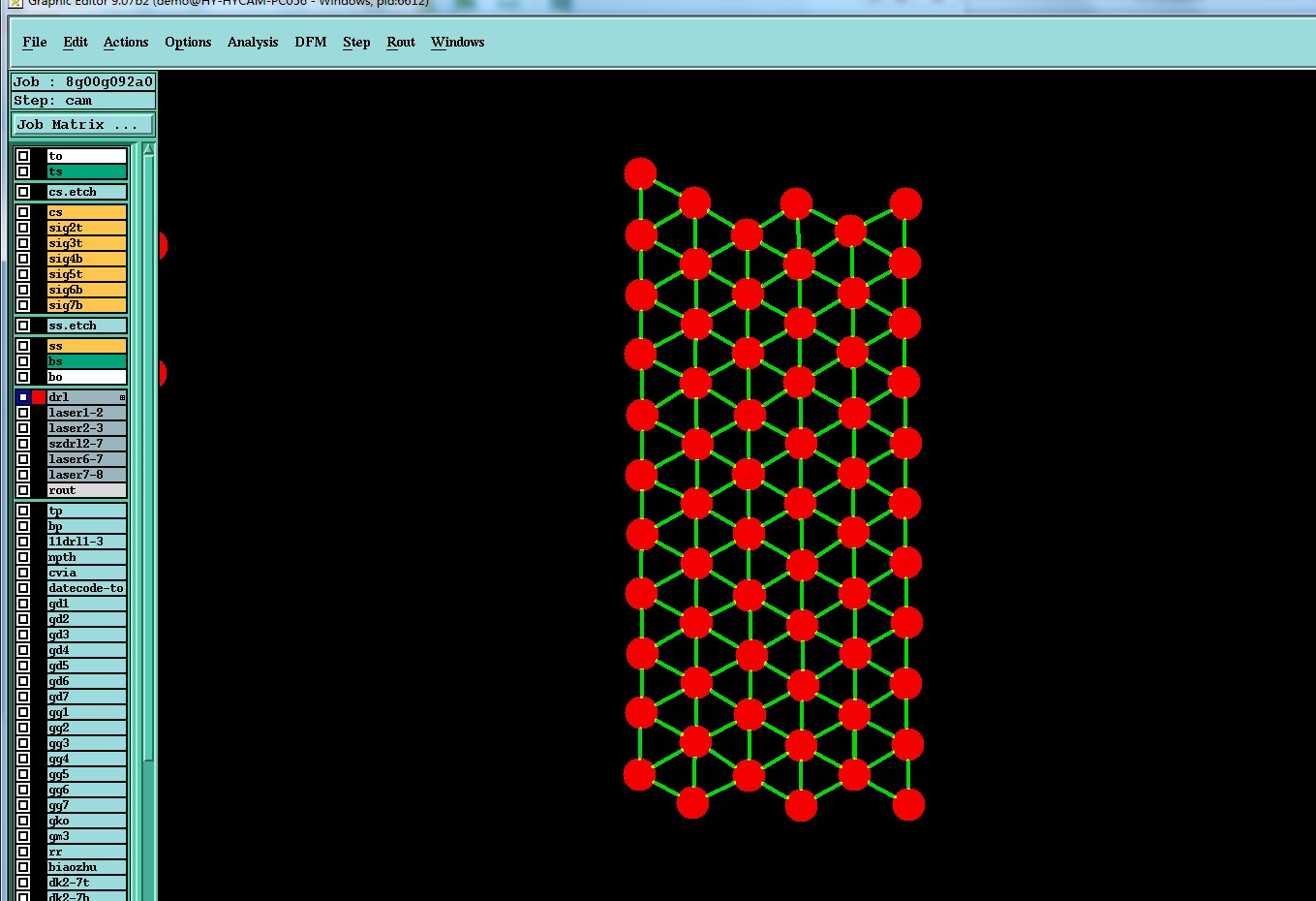
Task: Click the layer list scroll-up arrow
Action: pos(148,150)
